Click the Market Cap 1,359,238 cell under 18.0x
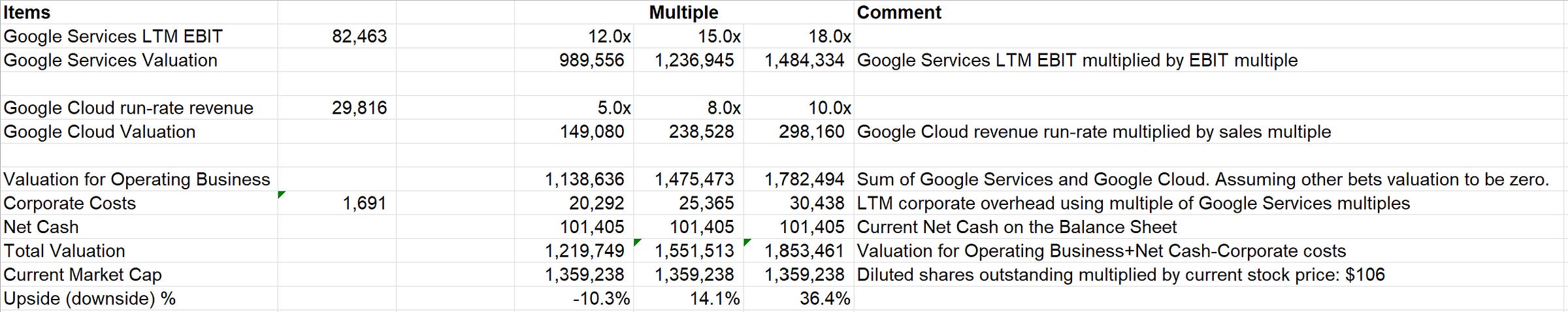The height and width of the screenshot is (312, 1568). point(798,274)
